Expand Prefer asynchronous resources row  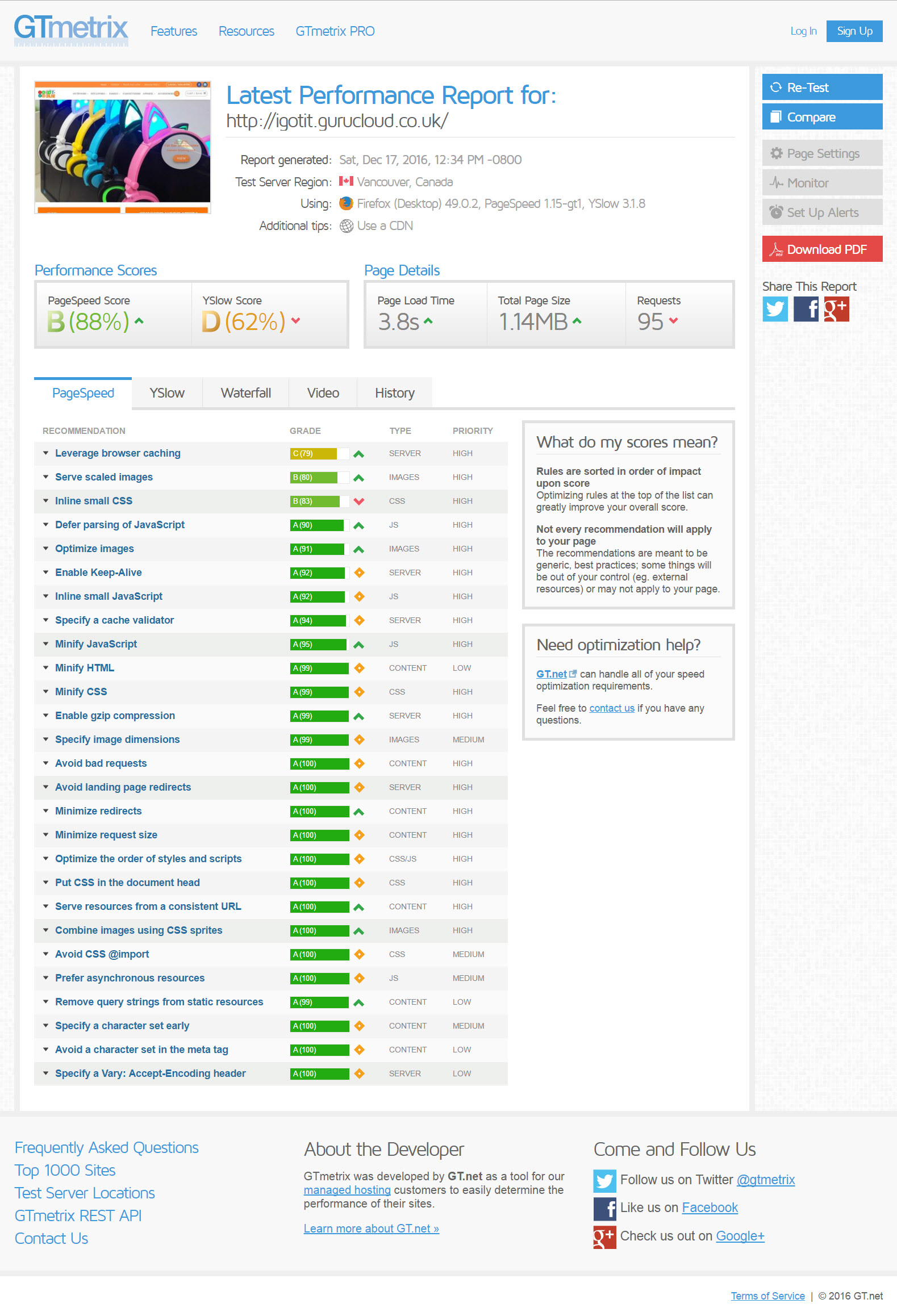coord(271,978)
